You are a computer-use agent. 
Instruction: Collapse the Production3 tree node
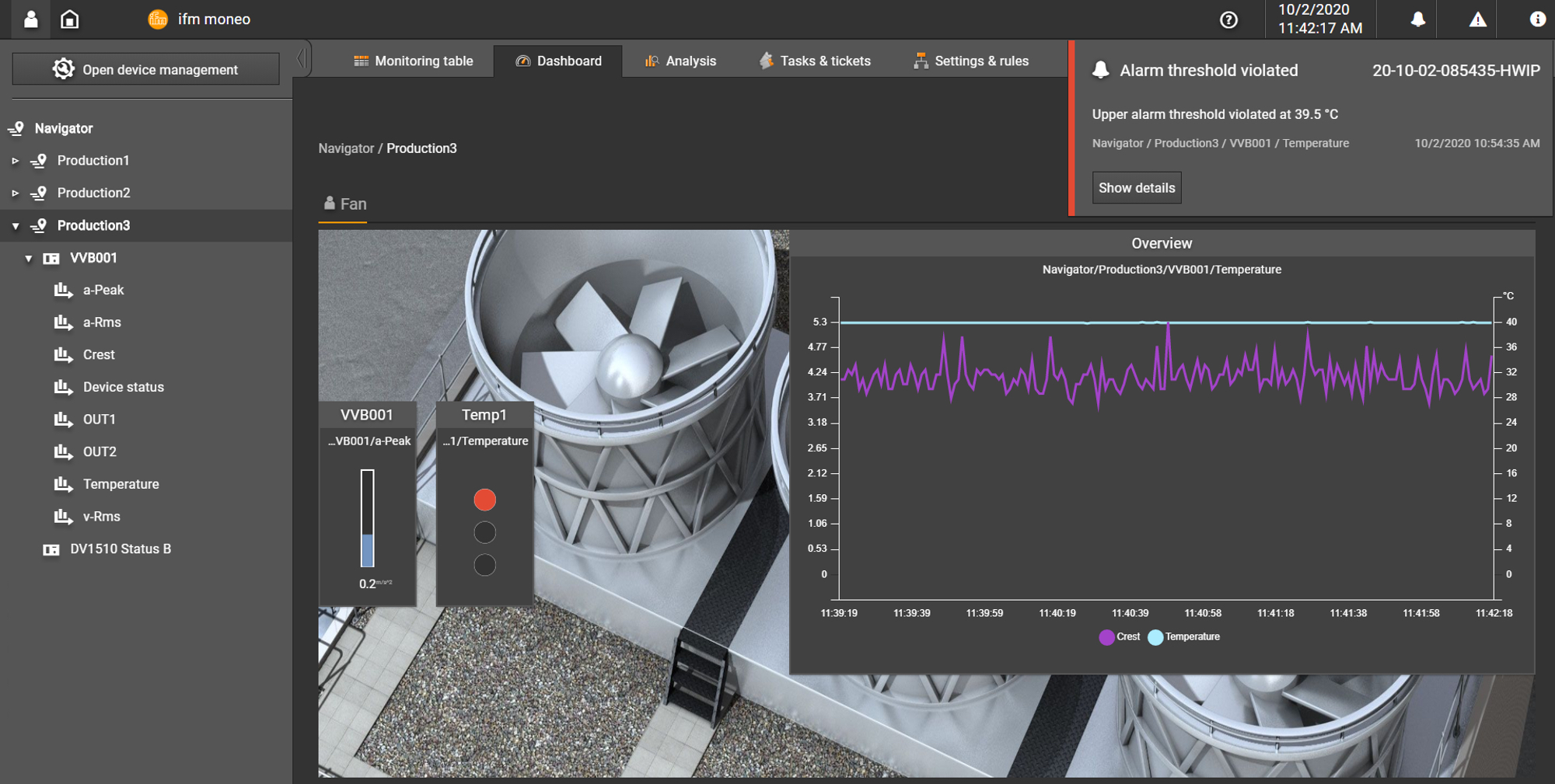coord(16,225)
